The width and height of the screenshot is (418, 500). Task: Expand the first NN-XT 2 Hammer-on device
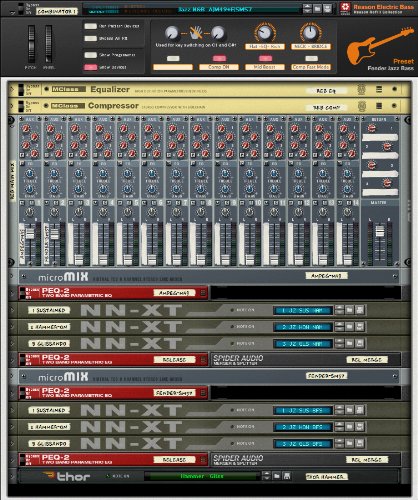(x=12, y=327)
